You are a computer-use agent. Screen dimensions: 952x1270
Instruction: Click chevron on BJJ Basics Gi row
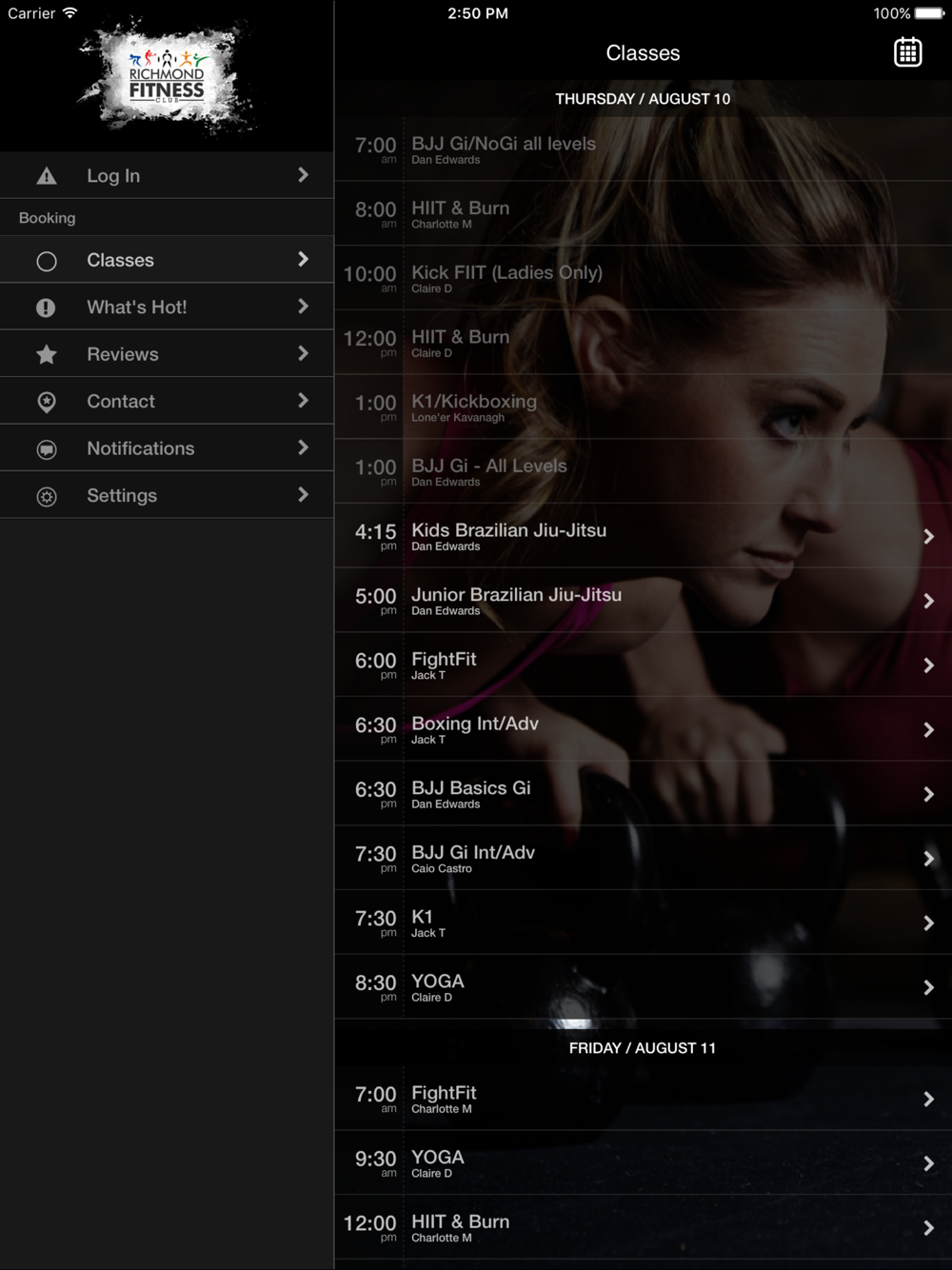928,794
